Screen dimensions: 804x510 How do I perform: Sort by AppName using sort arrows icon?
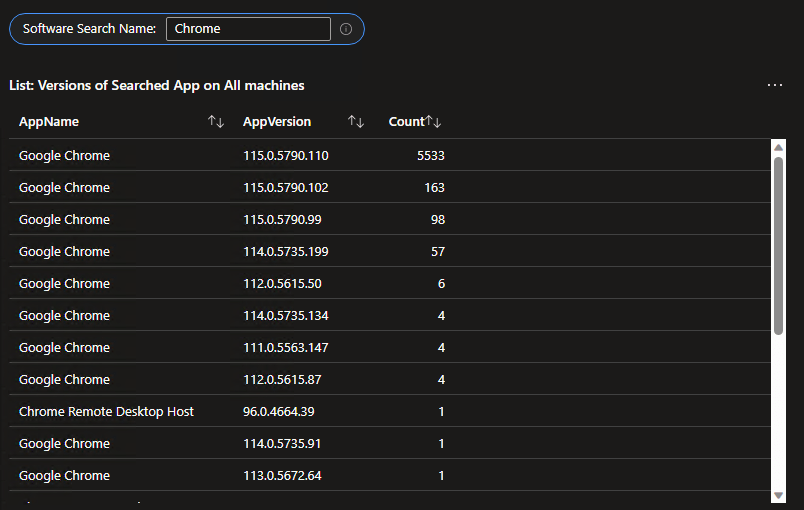[216, 122]
